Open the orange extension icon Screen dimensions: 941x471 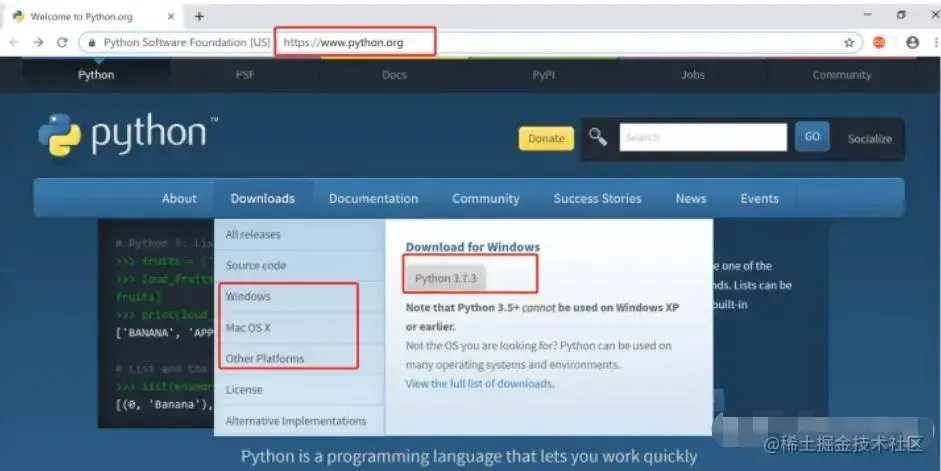(879, 42)
